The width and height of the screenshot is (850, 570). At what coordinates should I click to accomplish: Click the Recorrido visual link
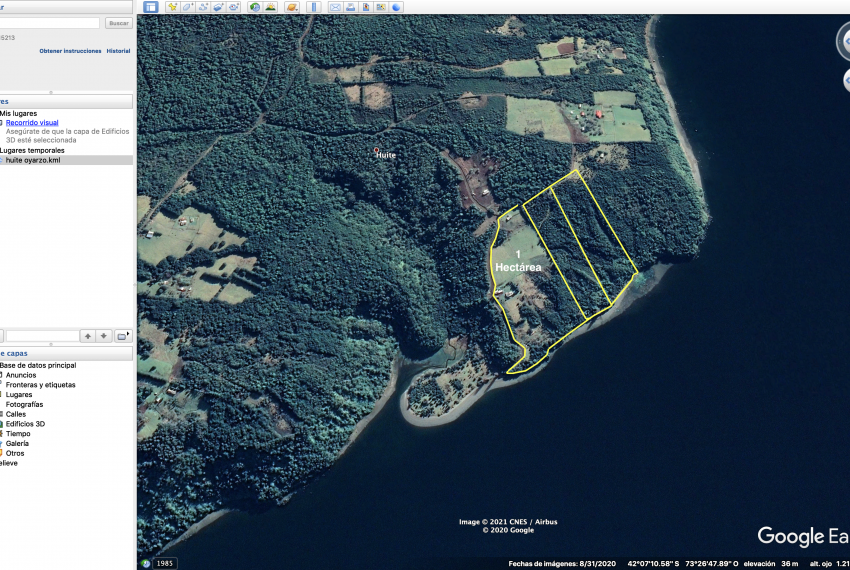tap(32, 123)
